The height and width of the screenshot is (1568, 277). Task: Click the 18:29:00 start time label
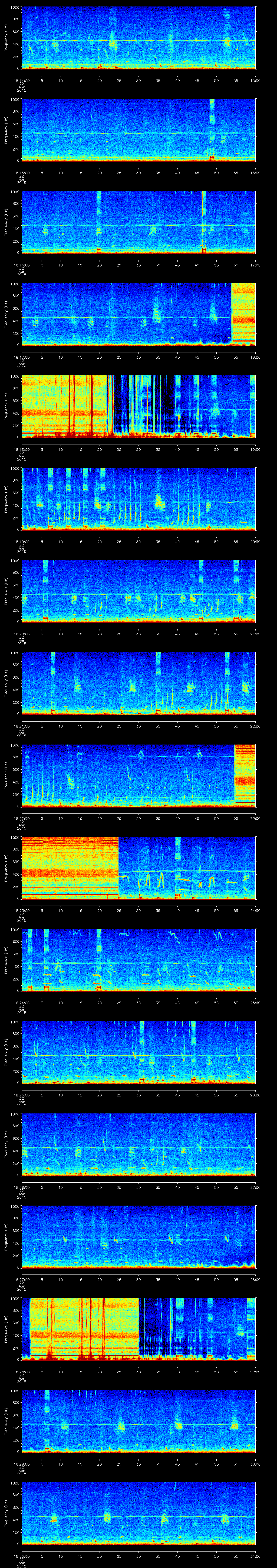(x=21, y=1463)
